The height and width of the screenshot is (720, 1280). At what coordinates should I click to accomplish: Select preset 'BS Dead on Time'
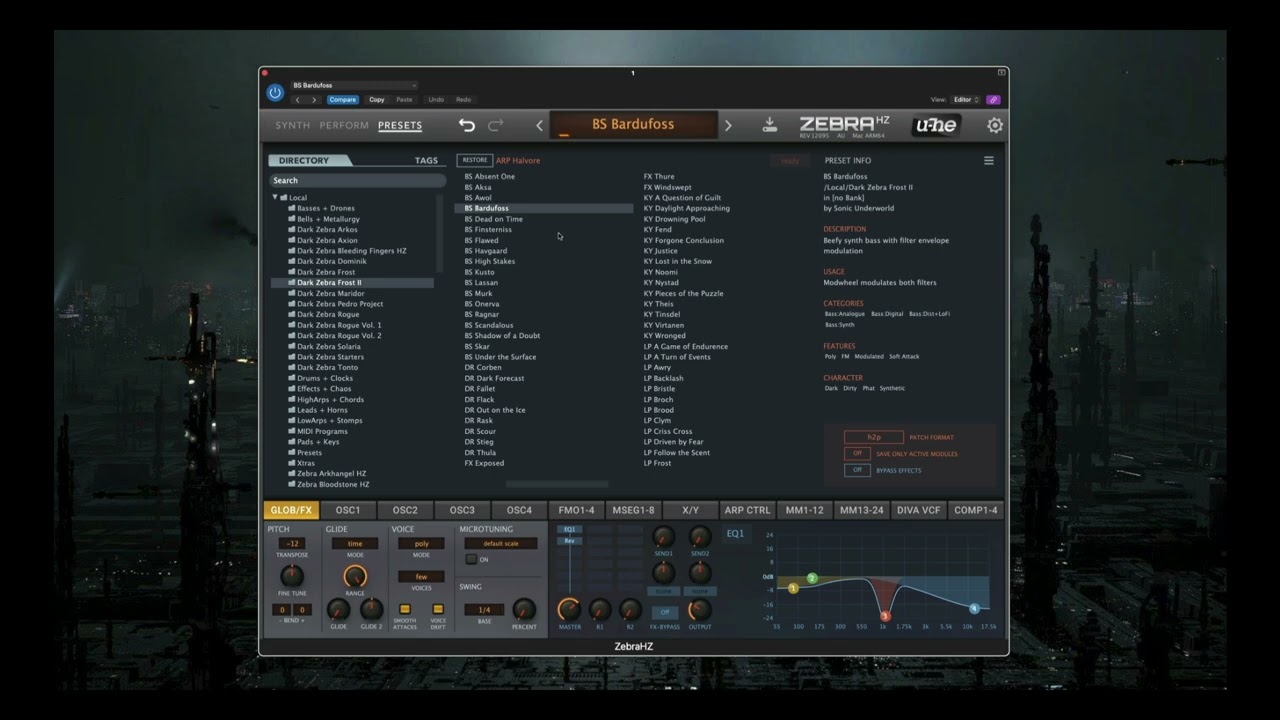493,219
